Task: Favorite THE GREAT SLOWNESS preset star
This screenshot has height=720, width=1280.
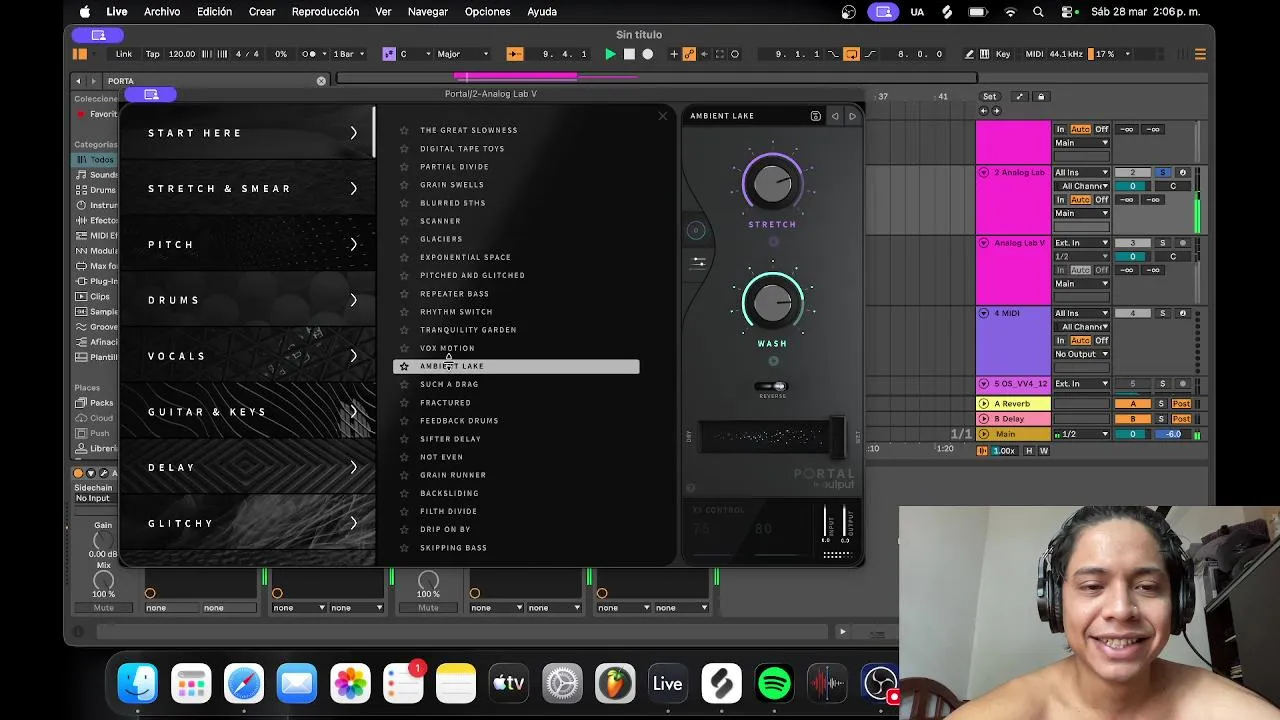Action: tap(404, 130)
